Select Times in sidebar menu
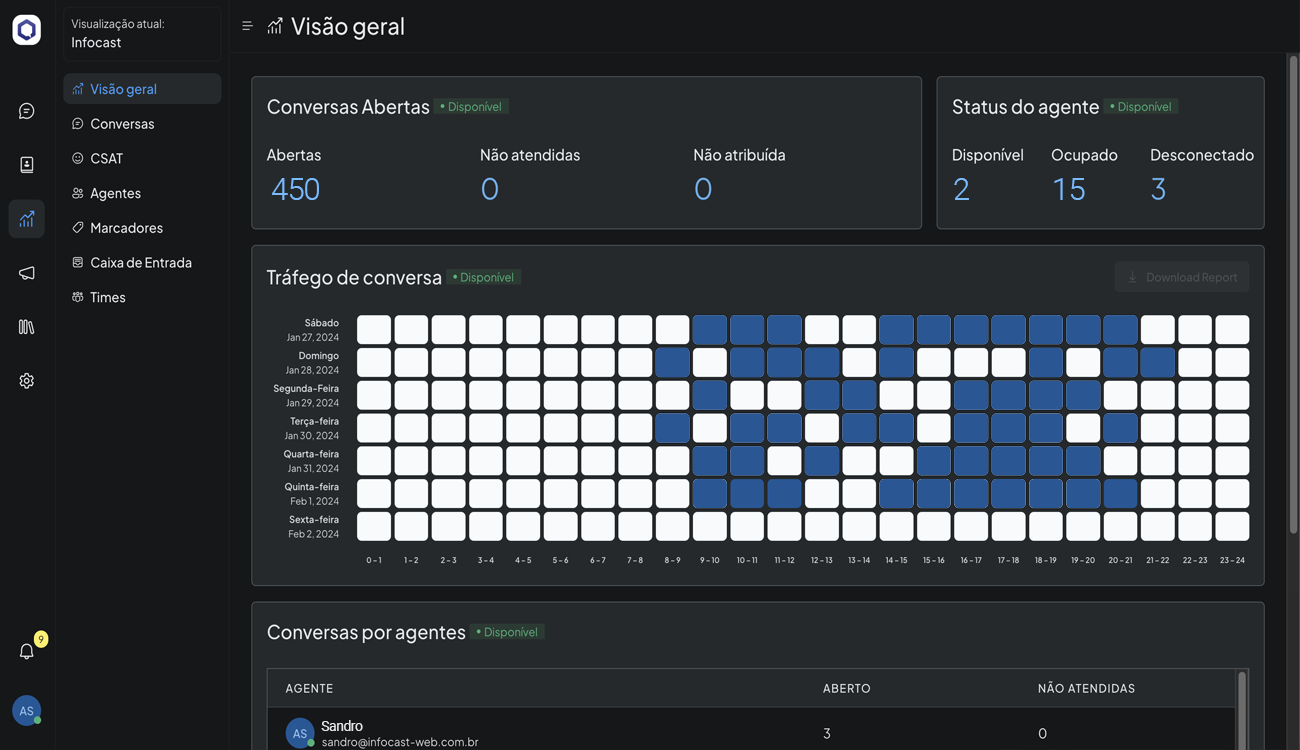Screen dimensions: 1300x750 click(x=107, y=297)
